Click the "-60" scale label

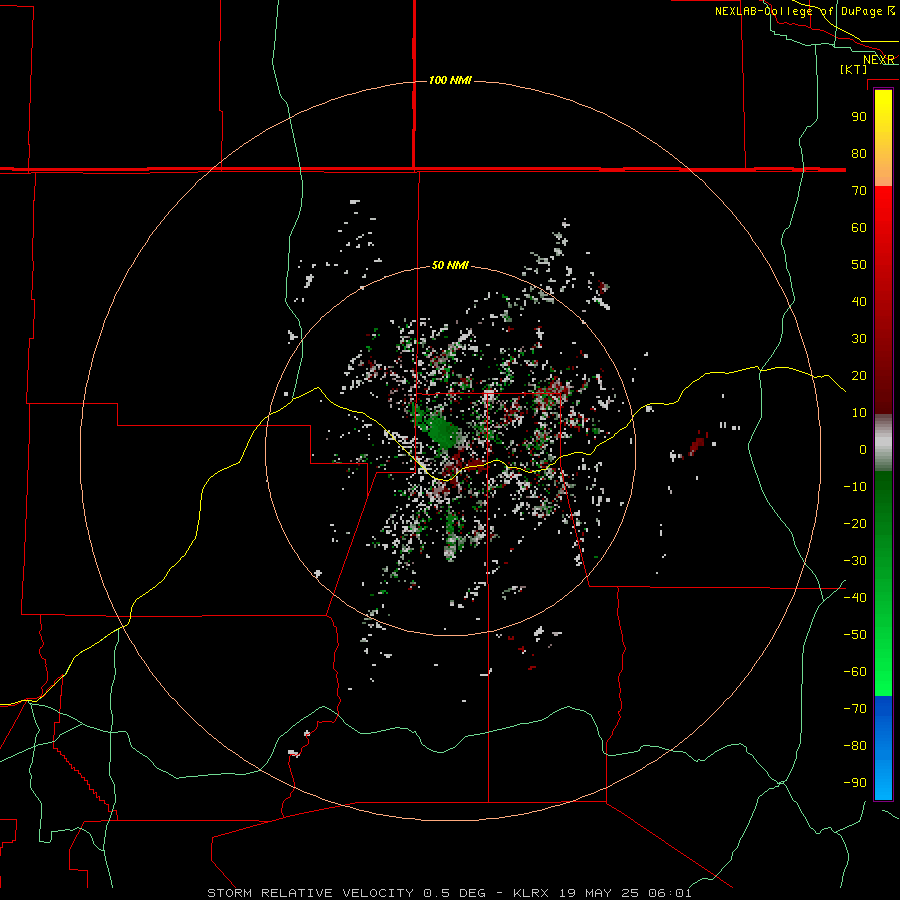(x=855, y=672)
